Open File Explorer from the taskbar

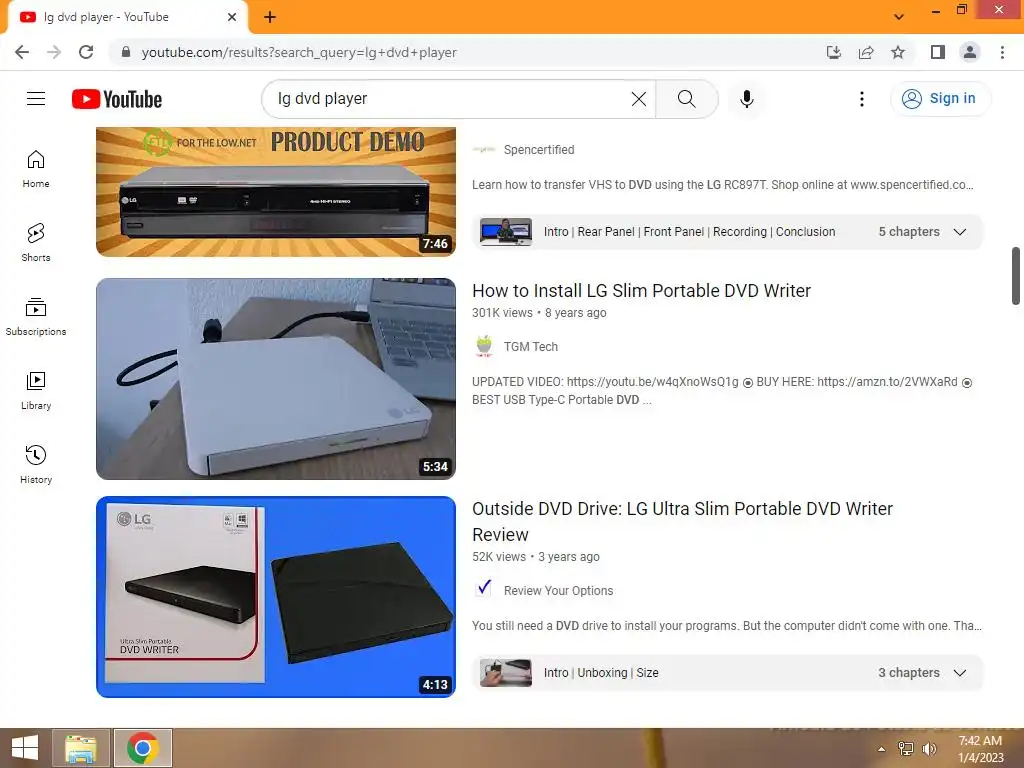[80, 748]
